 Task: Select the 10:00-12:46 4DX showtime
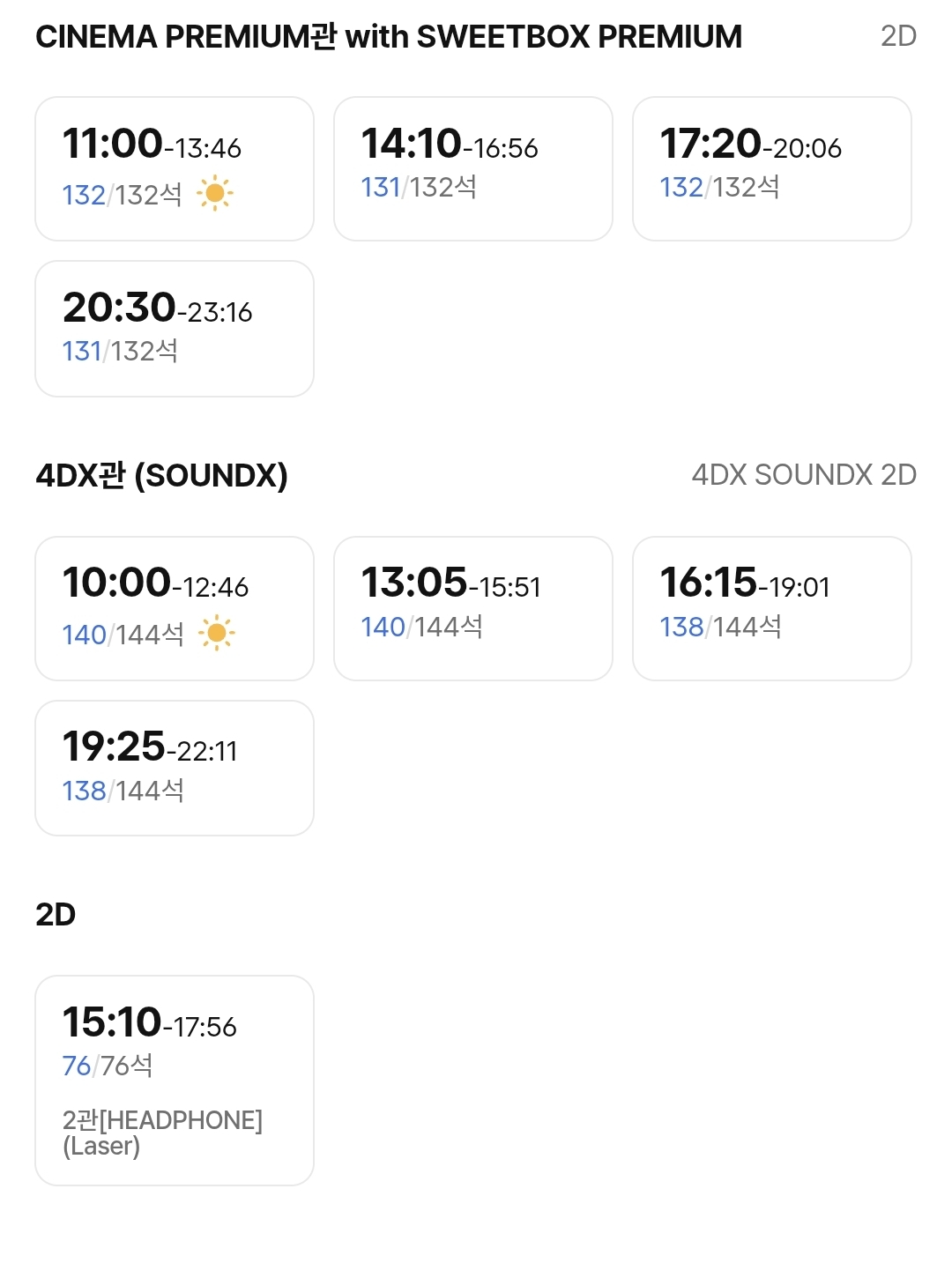coord(175,608)
